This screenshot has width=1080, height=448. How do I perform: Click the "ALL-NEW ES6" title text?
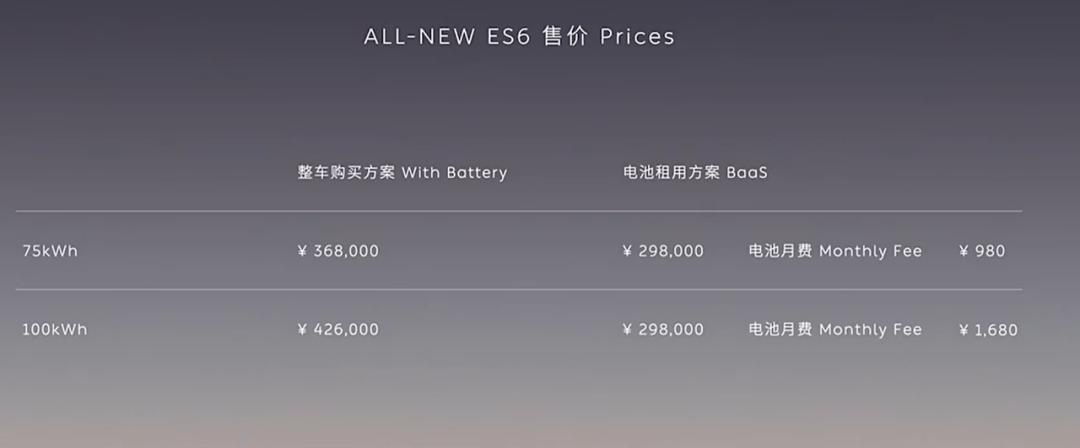tap(447, 37)
